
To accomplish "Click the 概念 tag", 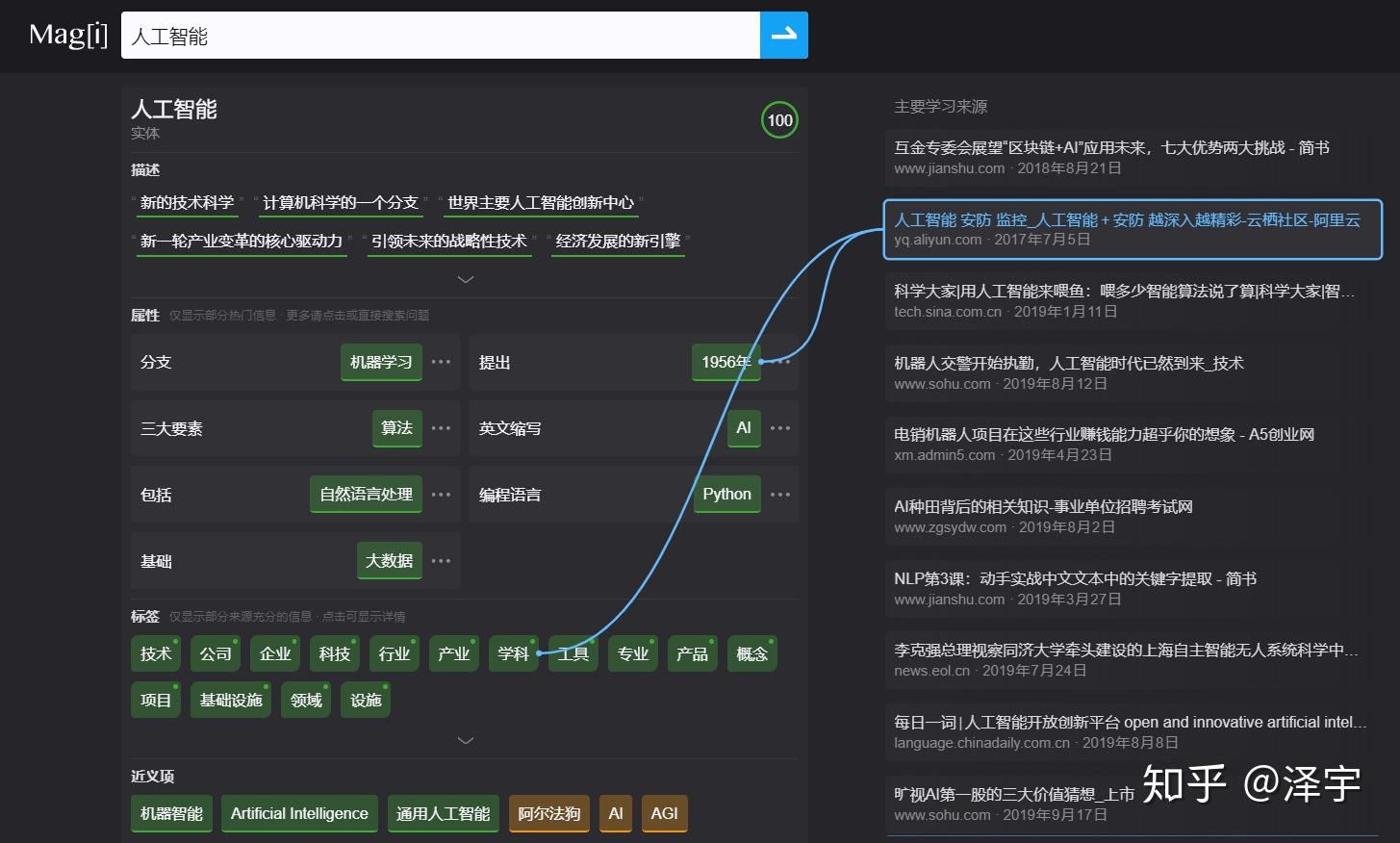I will pos(752,654).
